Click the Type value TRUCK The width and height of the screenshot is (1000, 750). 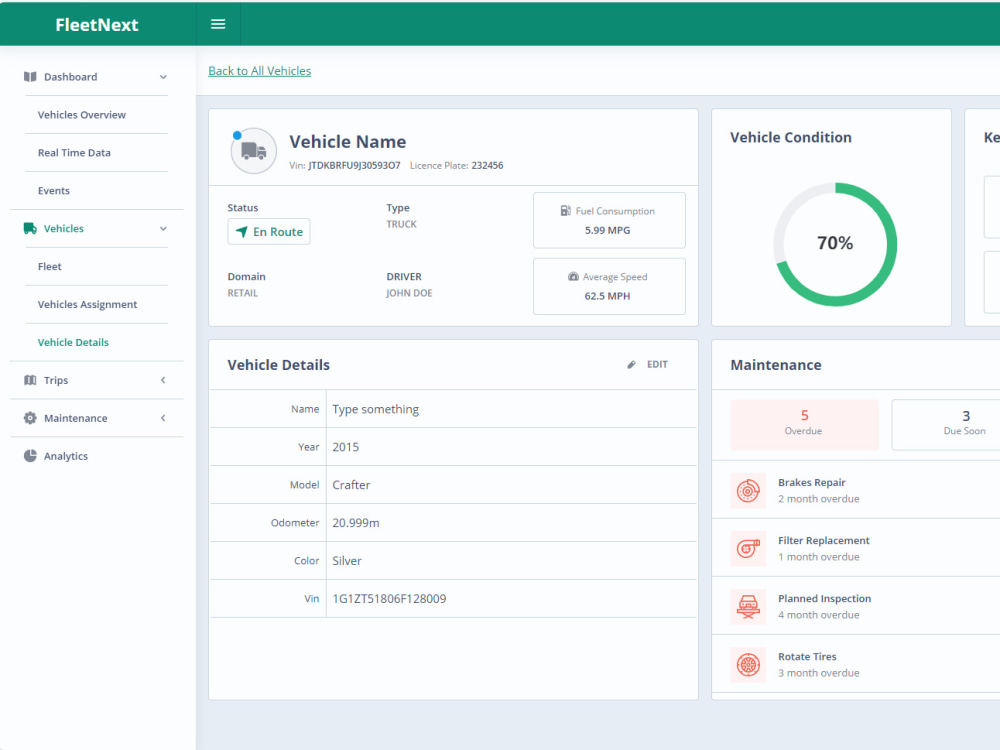[401, 224]
